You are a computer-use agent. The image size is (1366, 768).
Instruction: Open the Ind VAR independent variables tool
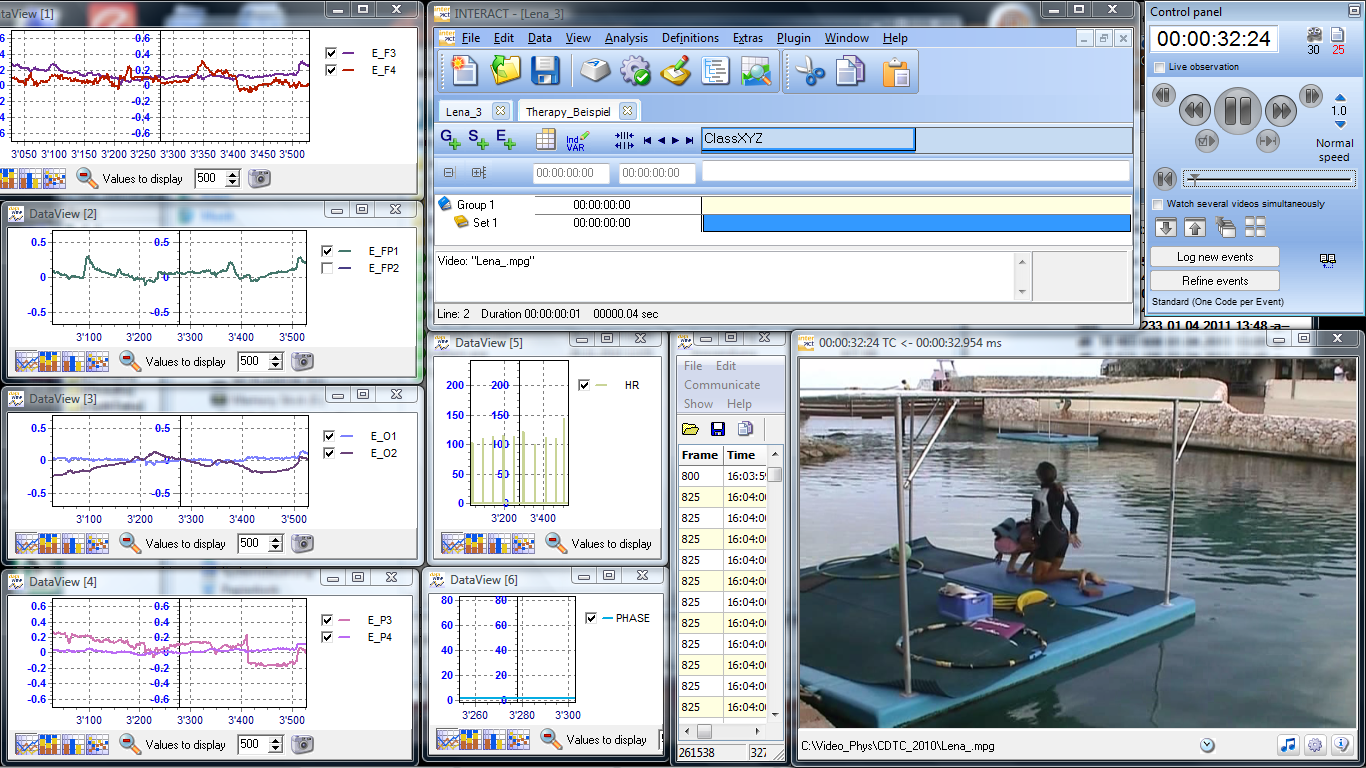pyautogui.click(x=577, y=140)
